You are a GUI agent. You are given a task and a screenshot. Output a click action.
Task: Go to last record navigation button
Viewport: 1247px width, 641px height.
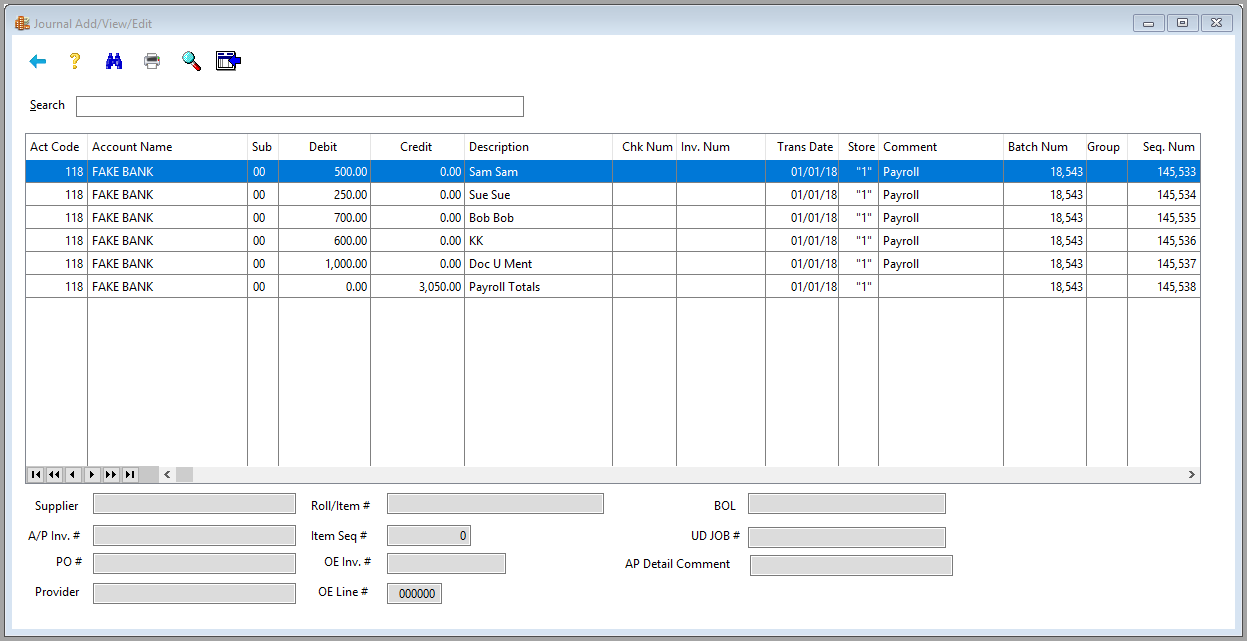coord(130,475)
